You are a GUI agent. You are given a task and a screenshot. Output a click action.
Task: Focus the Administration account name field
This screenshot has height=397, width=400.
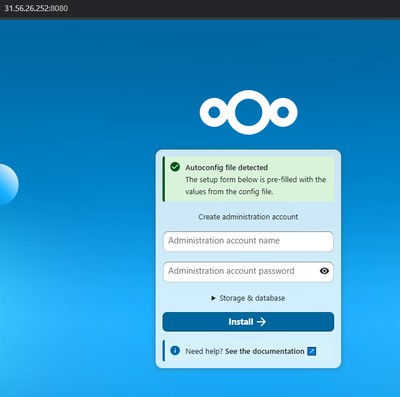pyautogui.click(x=248, y=241)
